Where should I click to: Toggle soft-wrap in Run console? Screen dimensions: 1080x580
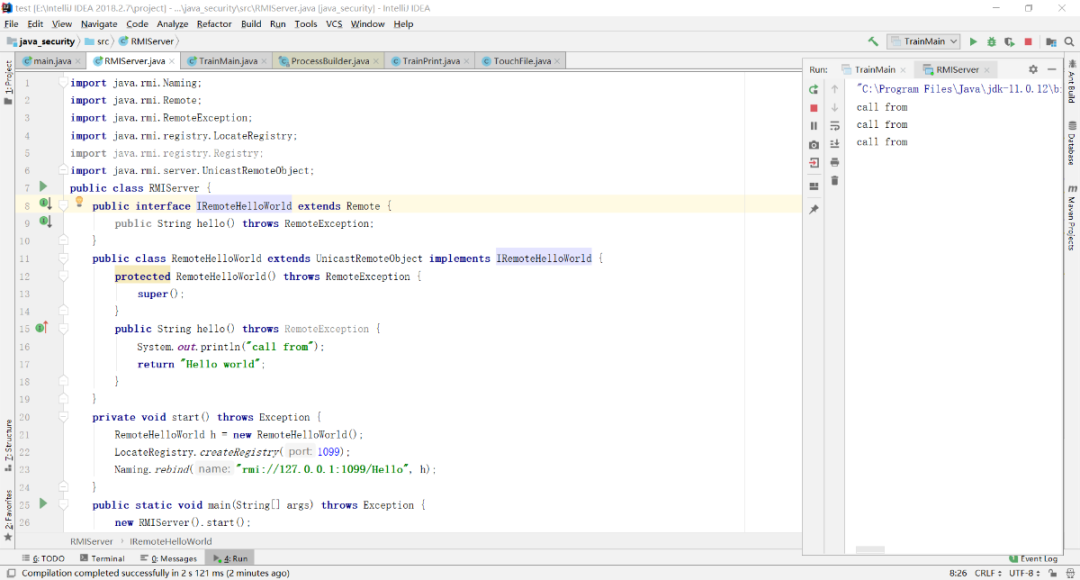[x=835, y=126]
